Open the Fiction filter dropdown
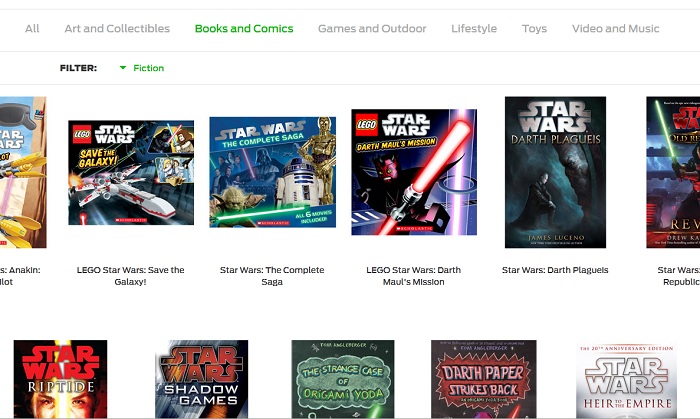Image resolution: width=700 pixels, height=419 pixels. coord(142,68)
